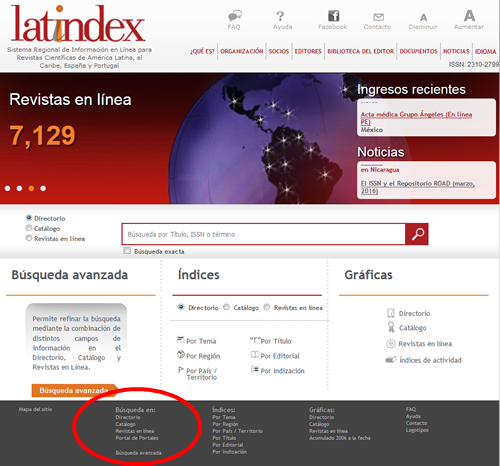Open the FAQ speech bubble icon
The height and width of the screenshot is (466, 500).
235,16
